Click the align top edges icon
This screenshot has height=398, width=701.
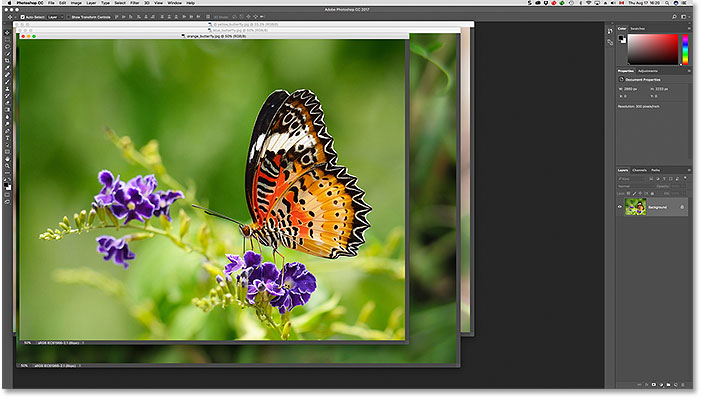[118, 17]
